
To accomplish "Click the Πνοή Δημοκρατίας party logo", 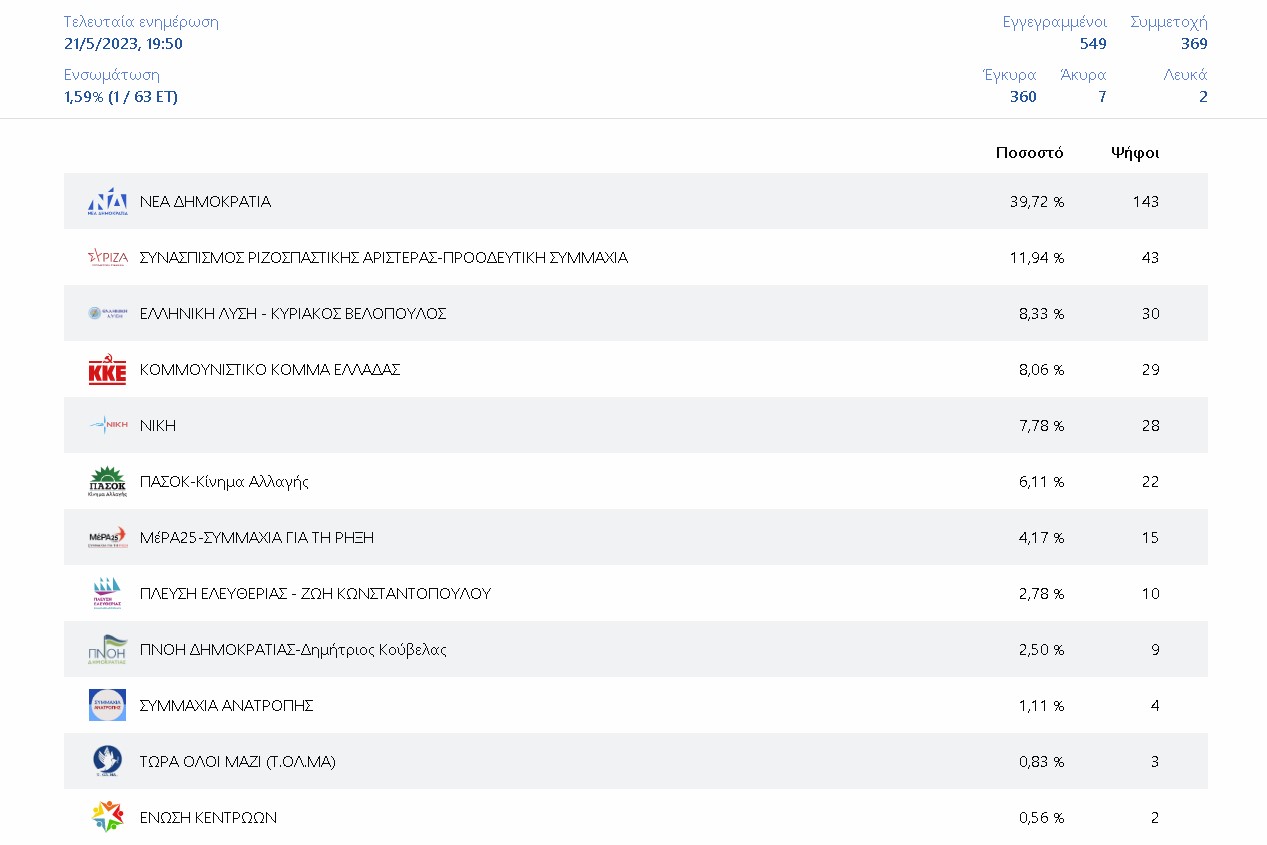I will [107, 649].
